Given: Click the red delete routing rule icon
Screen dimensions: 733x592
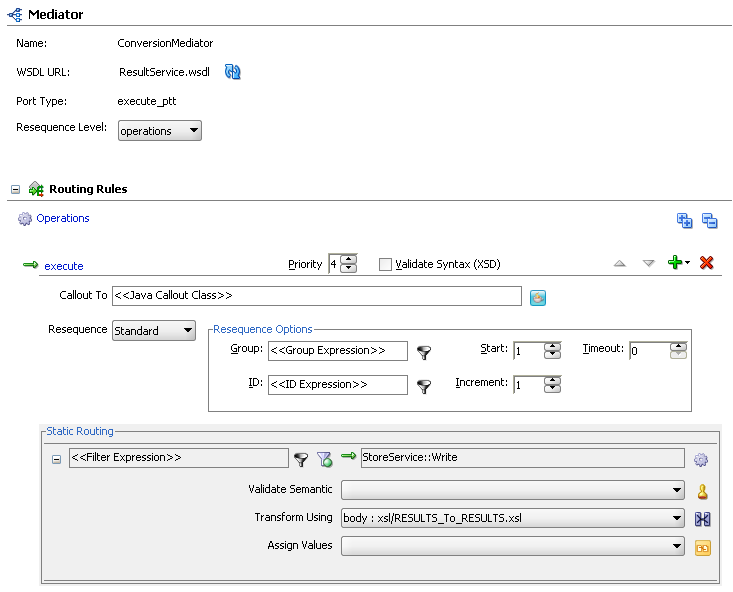Looking at the screenshot, I should point(707,263).
